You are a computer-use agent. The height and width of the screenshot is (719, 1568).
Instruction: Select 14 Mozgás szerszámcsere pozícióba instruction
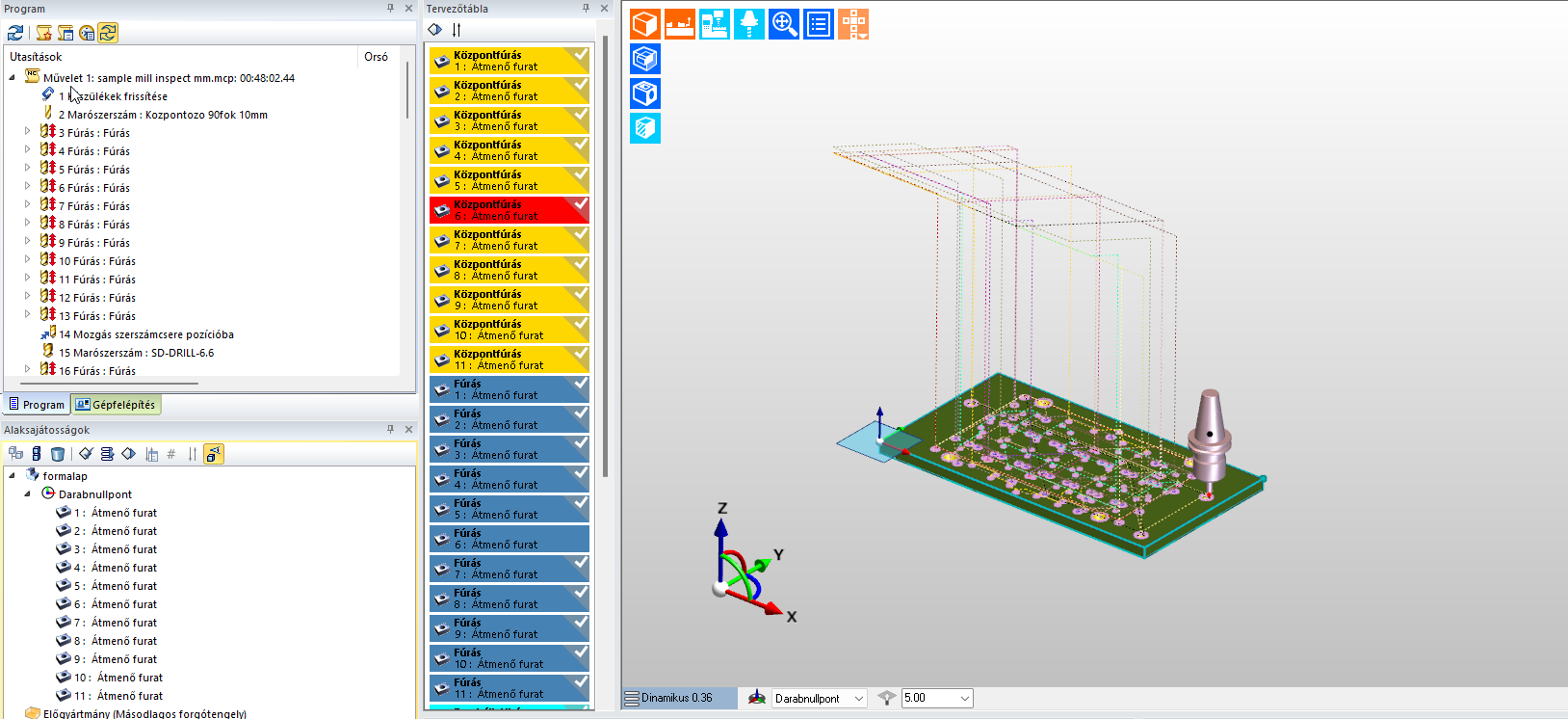click(x=146, y=334)
